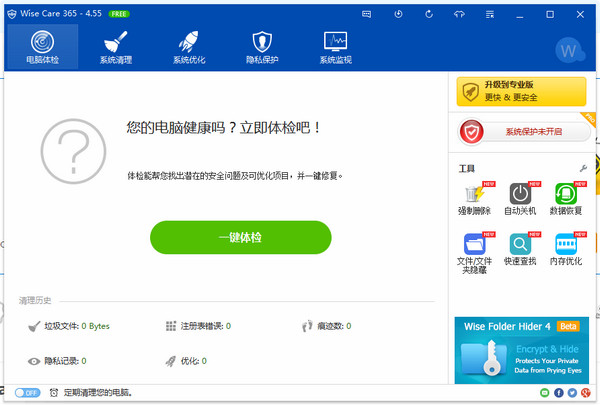
Task: Open the 强制删除 force delete tool
Action: pyautogui.click(x=474, y=198)
